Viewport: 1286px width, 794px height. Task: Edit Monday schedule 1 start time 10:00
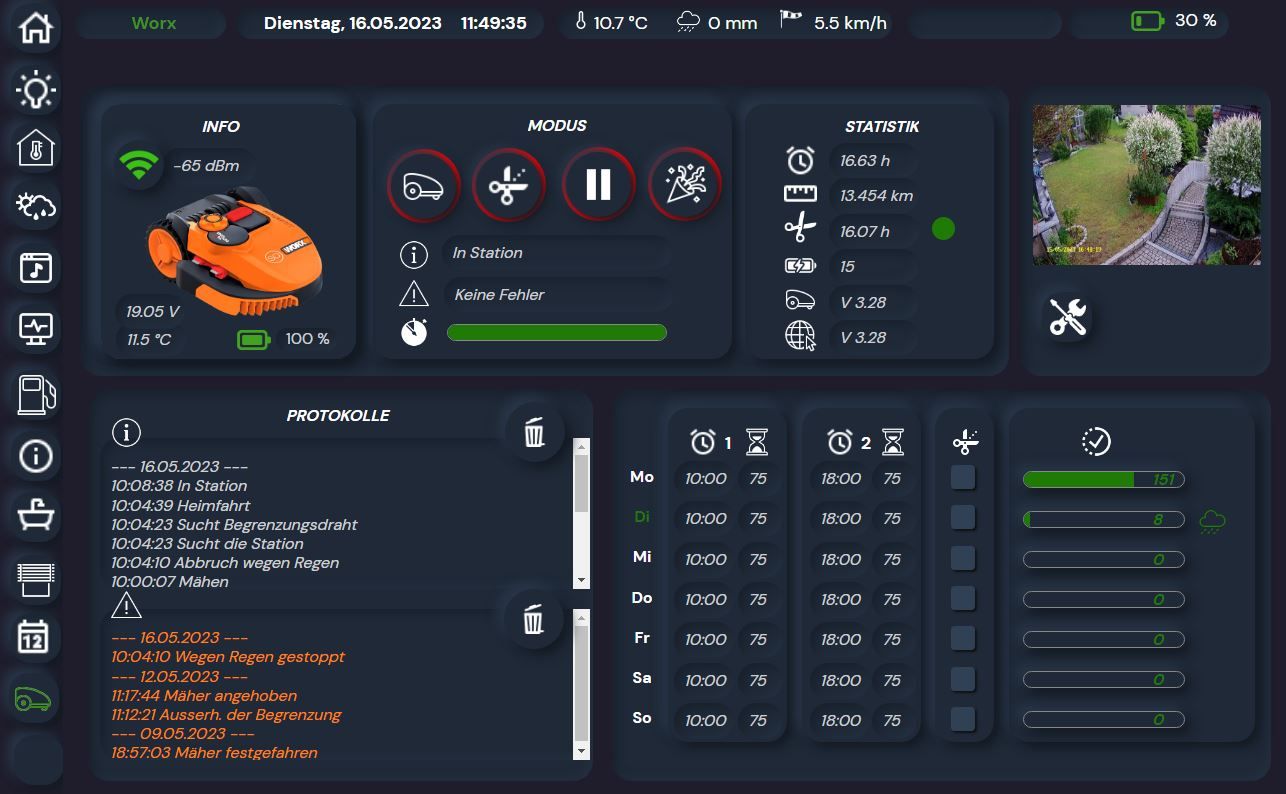pos(705,479)
